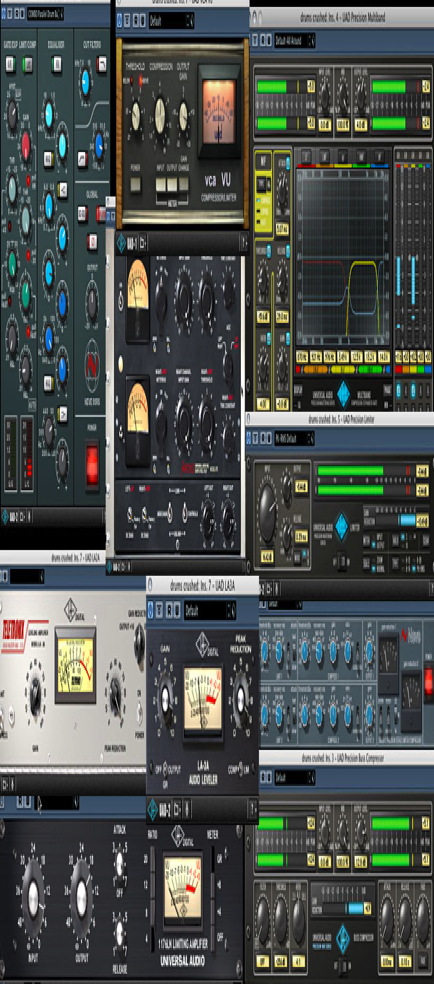Image resolution: width=434 pixels, height=984 pixels.
Task: Click the Teletronix LA2A VU meter
Action: [75, 666]
